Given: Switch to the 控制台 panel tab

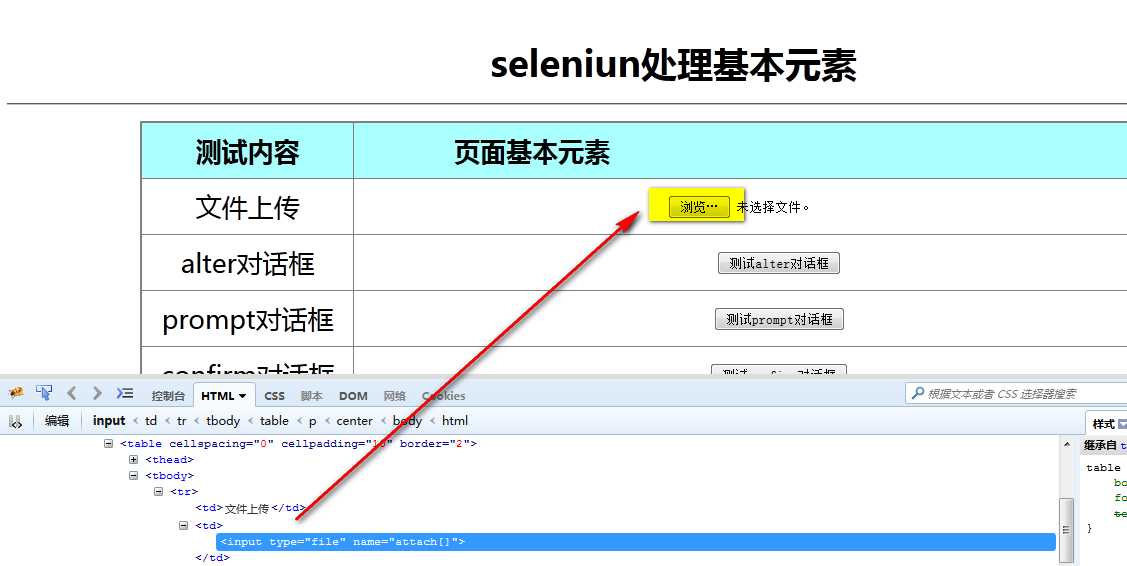Looking at the screenshot, I should pyautogui.click(x=168, y=396).
